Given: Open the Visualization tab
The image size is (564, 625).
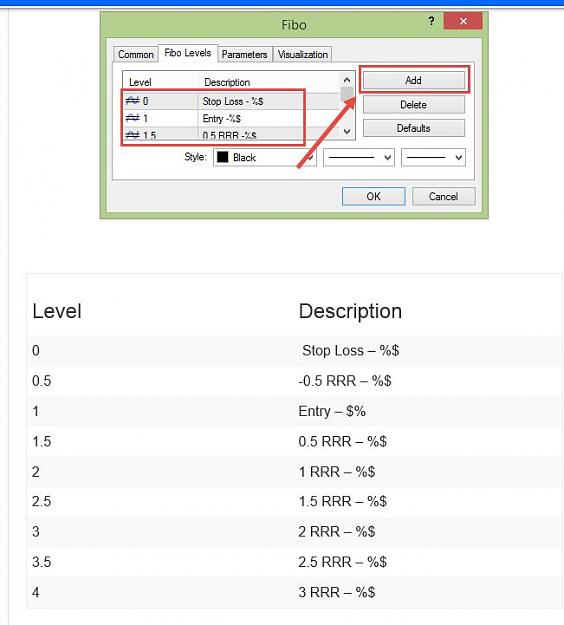Looking at the screenshot, I should tap(303, 55).
